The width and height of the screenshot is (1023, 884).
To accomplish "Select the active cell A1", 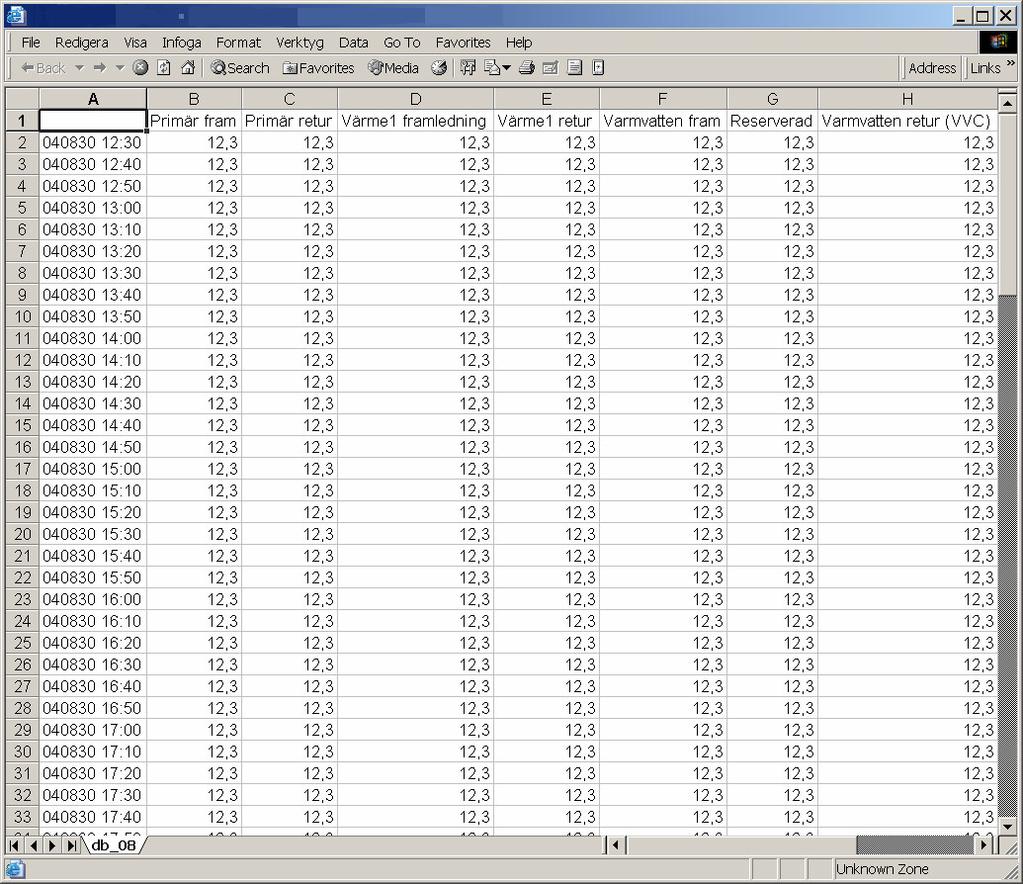I will pyautogui.click(x=93, y=121).
